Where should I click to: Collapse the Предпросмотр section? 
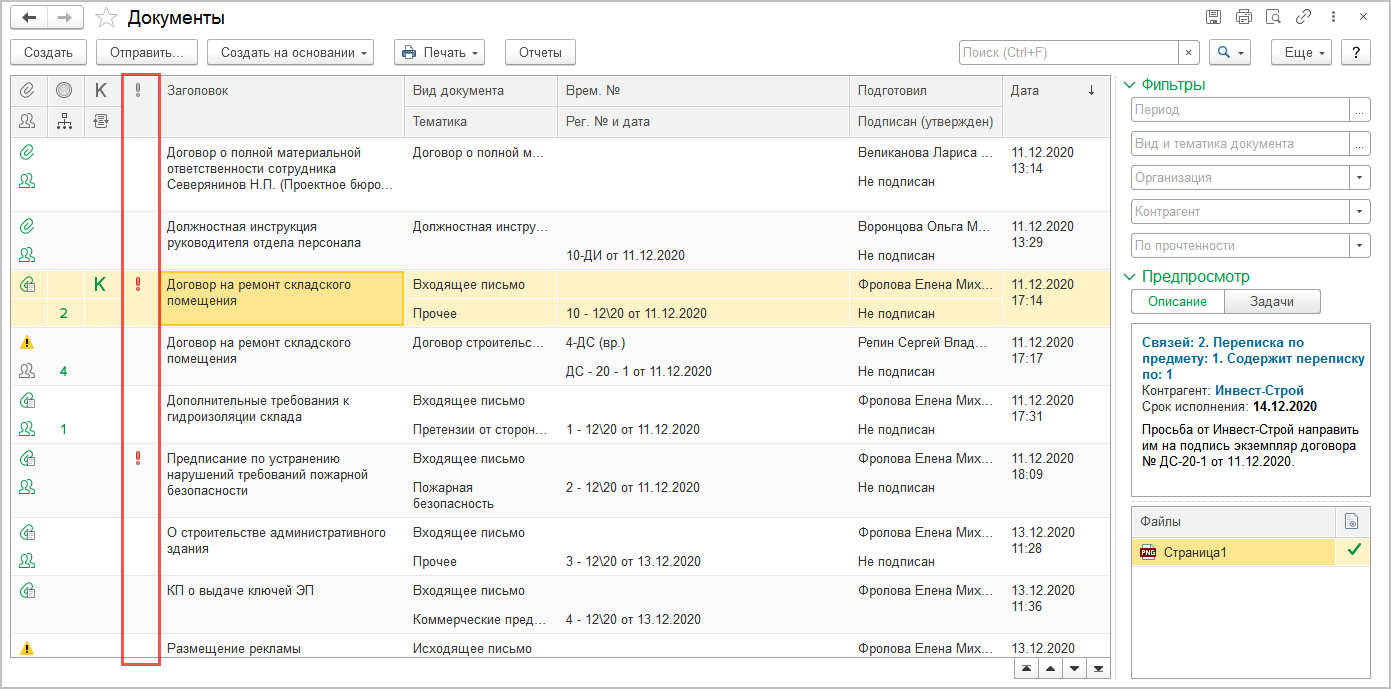(x=1130, y=277)
